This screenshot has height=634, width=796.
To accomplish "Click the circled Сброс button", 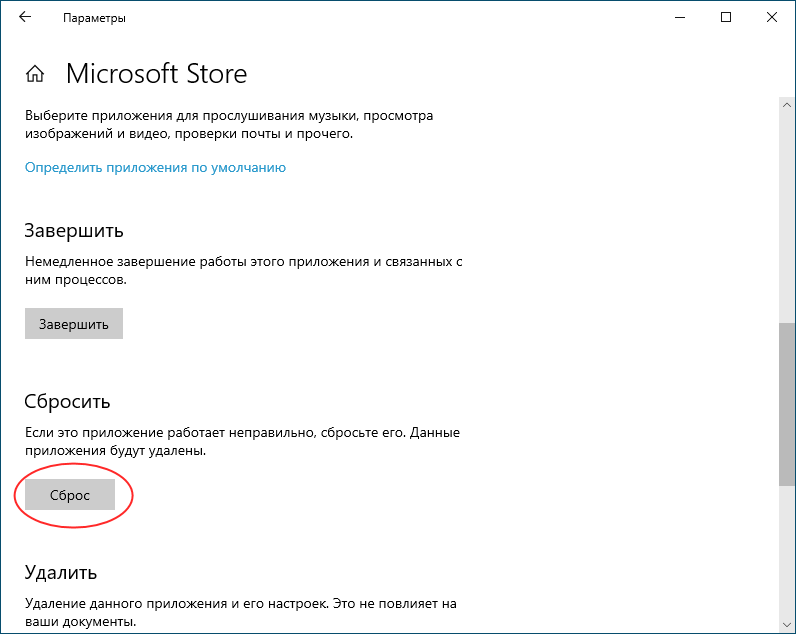I will 70,494.
